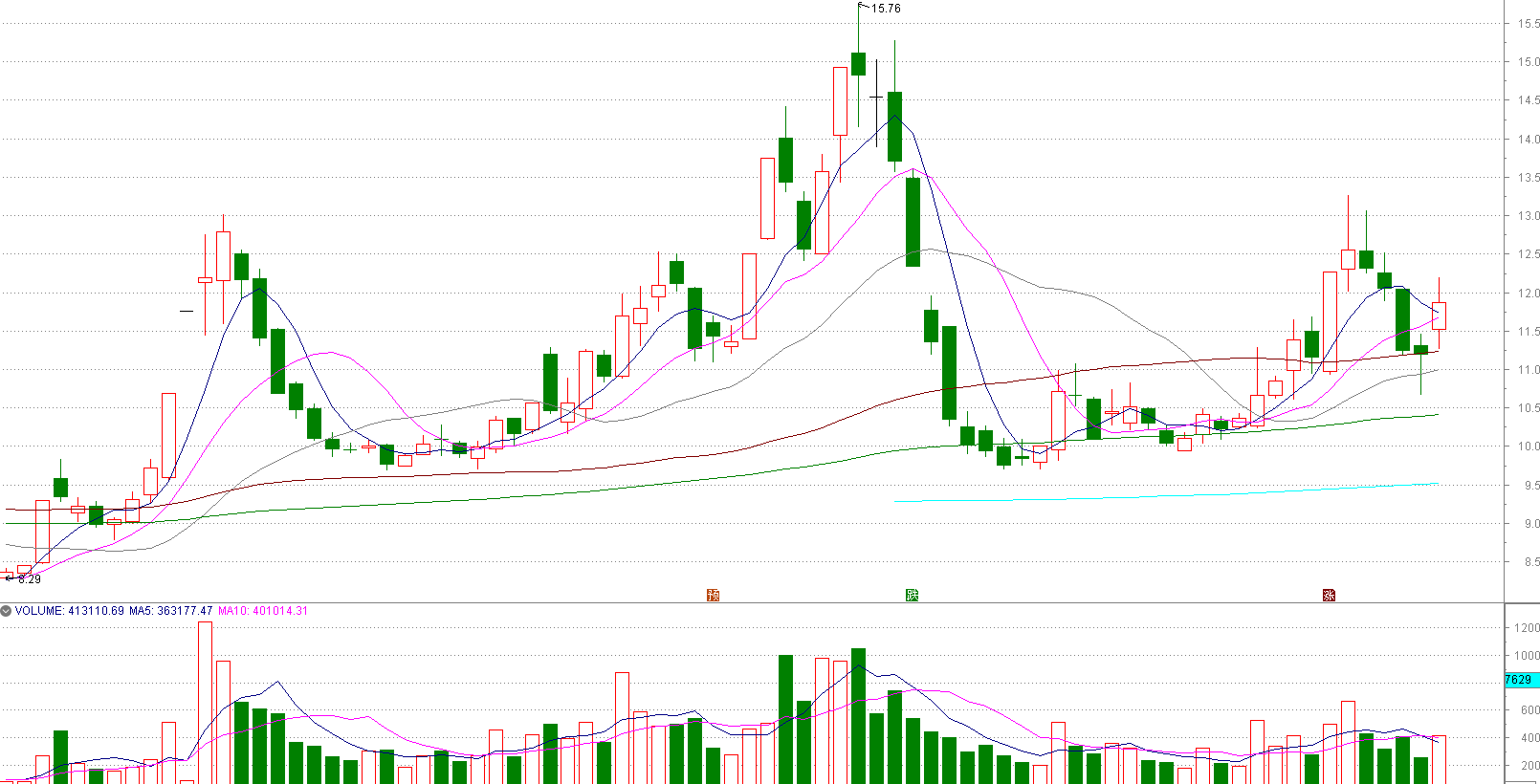Click the 12.0 price axis label

[1529, 294]
